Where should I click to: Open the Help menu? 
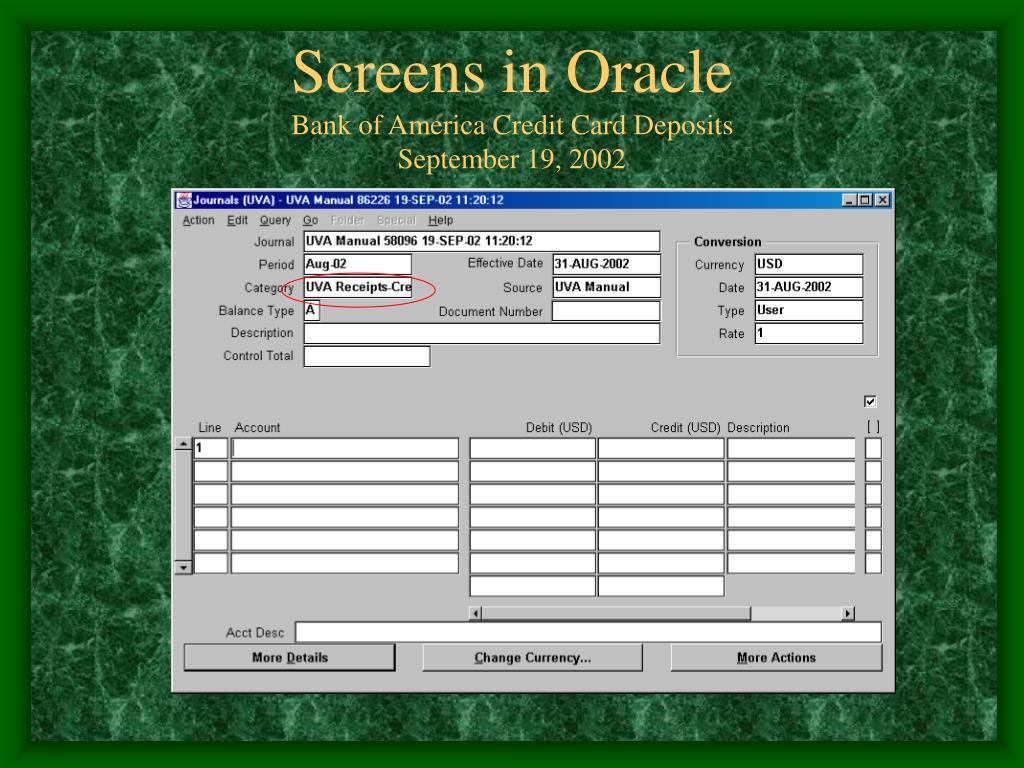(x=440, y=220)
